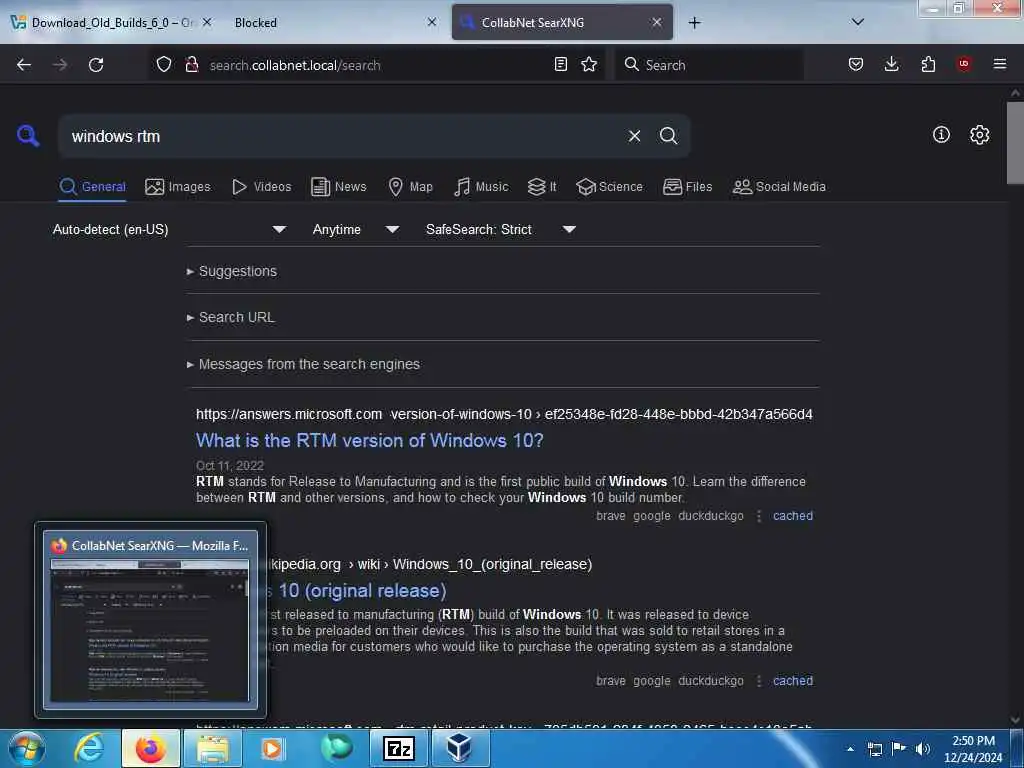Open 7-Zip from the taskbar
Viewport: 1024px width, 768px height.
(398, 748)
